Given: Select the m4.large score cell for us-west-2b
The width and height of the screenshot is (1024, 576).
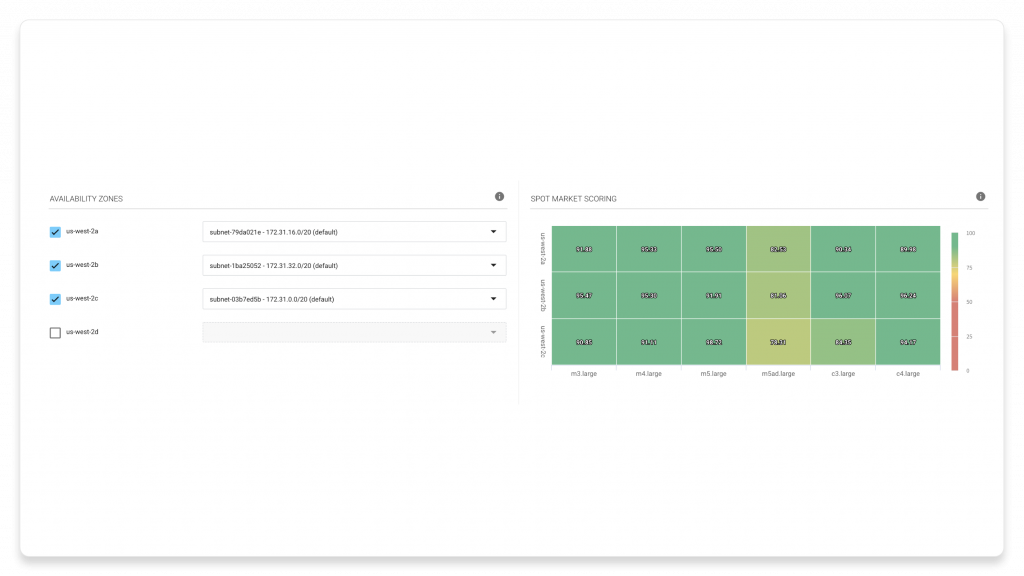Looking at the screenshot, I should [648, 295].
